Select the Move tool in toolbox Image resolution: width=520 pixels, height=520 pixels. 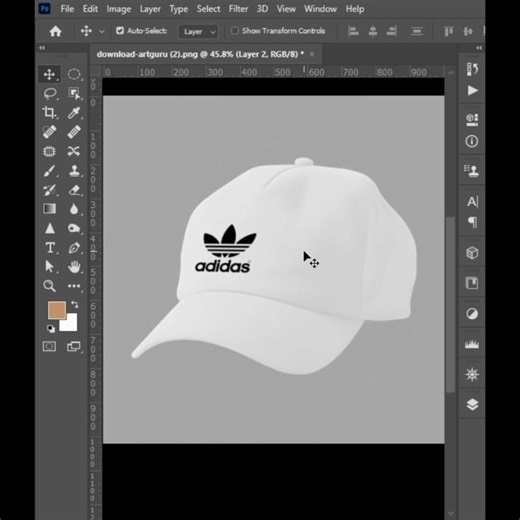coord(49,74)
